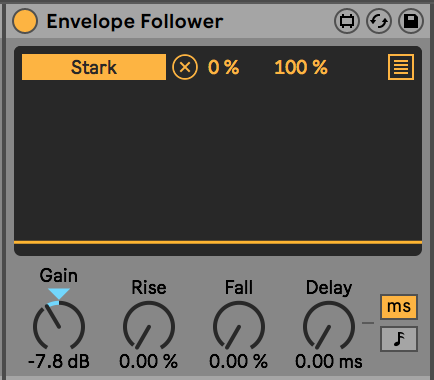Viewport: 434px width, 380px height.
Task: Switch delay to note sync mode
Action: [399, 339]
